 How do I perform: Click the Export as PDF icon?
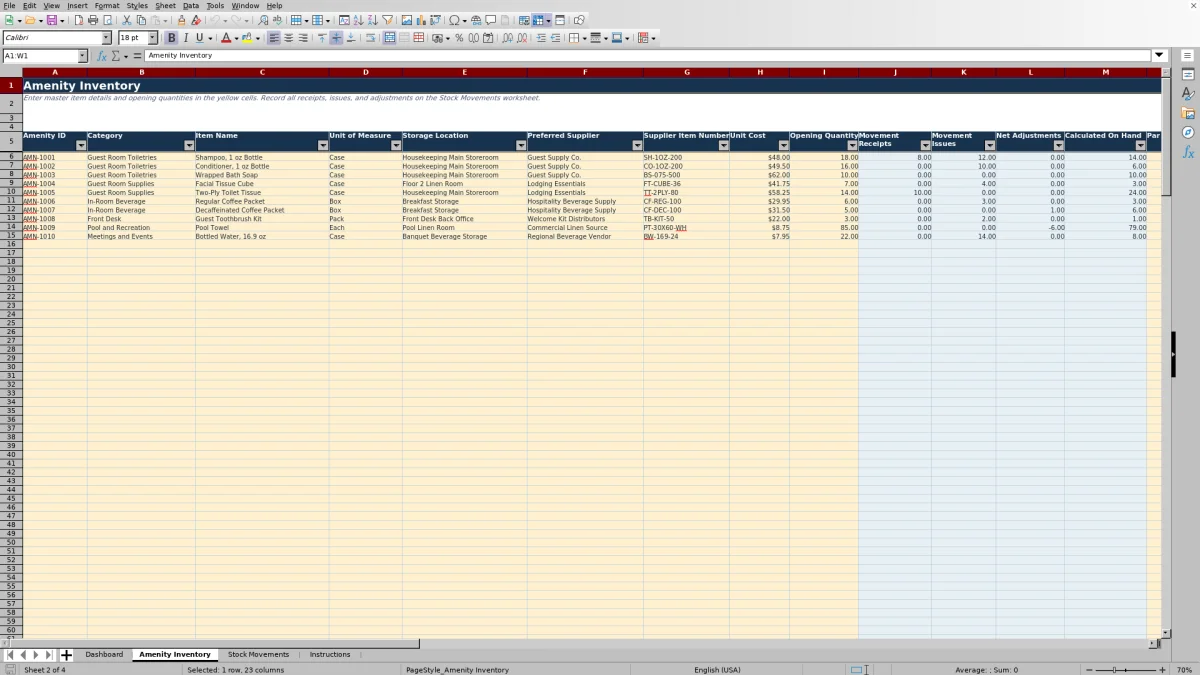pos(79,20)
